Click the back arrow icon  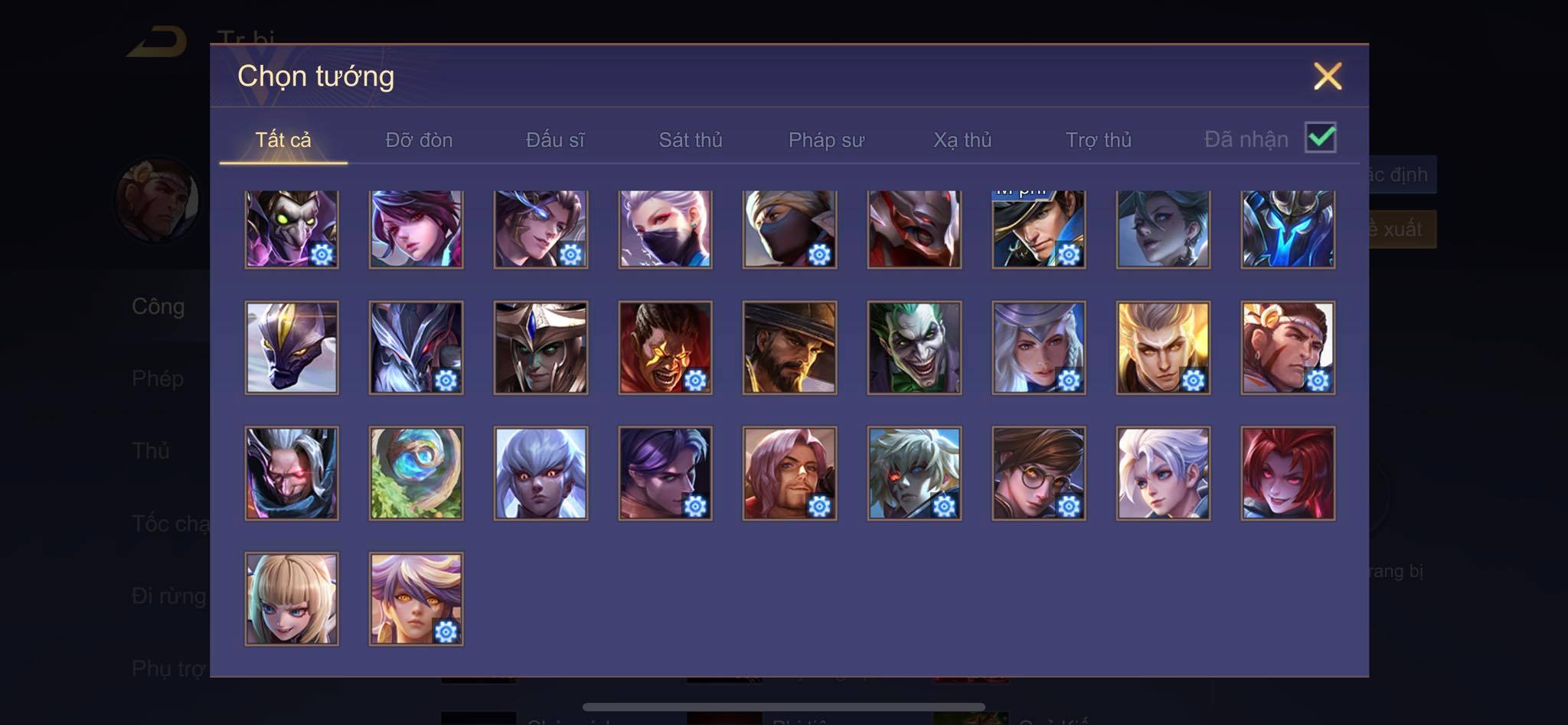[158, 41]
